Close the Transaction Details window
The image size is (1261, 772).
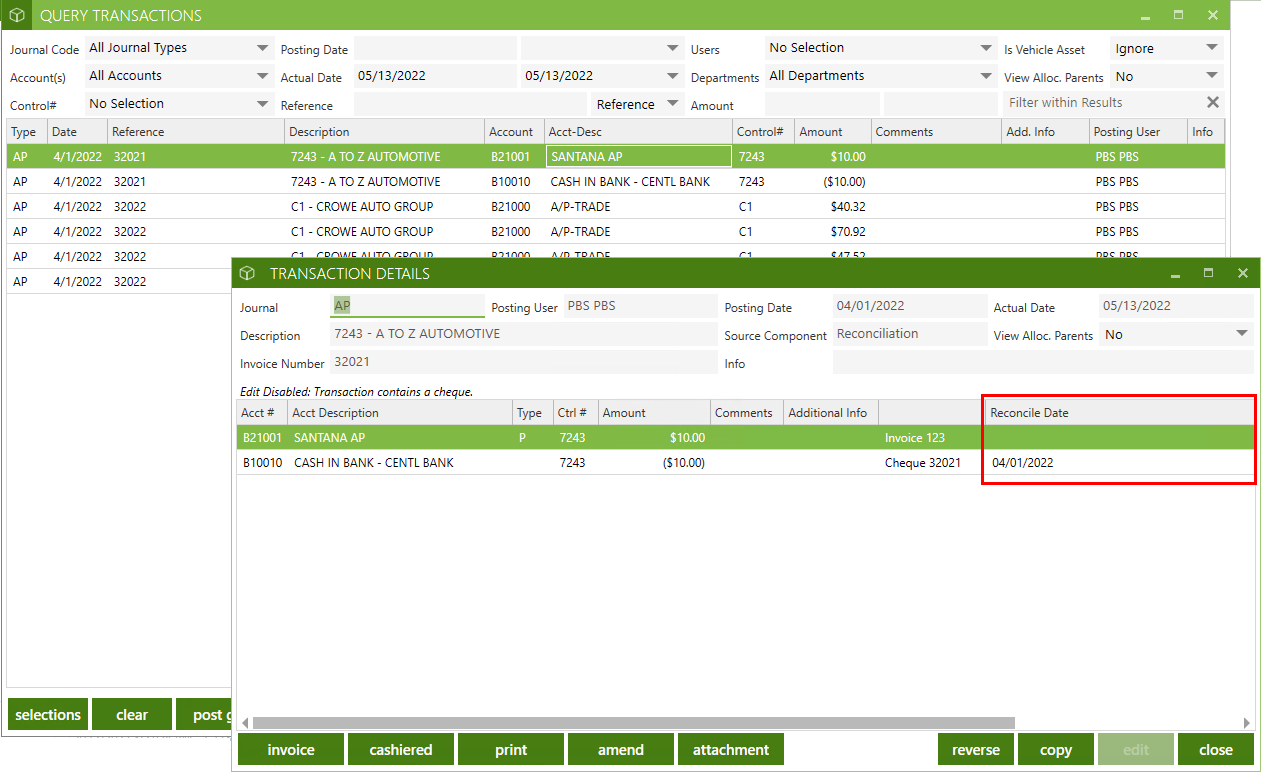click(x=1242, y=273)
